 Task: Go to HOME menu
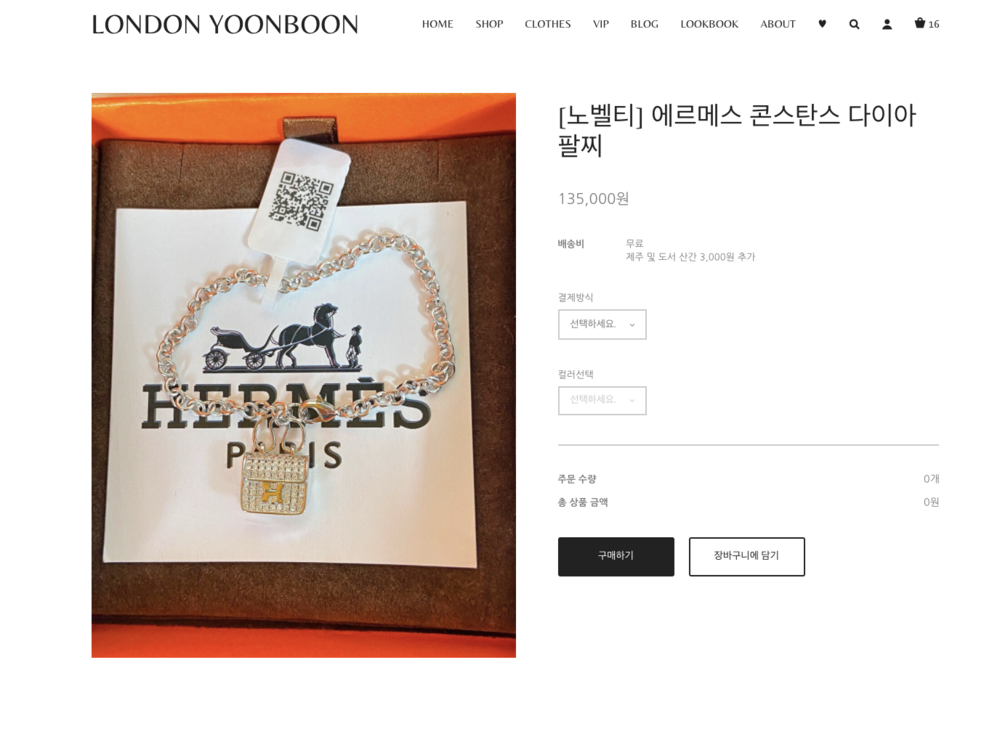tap(438, 24)
